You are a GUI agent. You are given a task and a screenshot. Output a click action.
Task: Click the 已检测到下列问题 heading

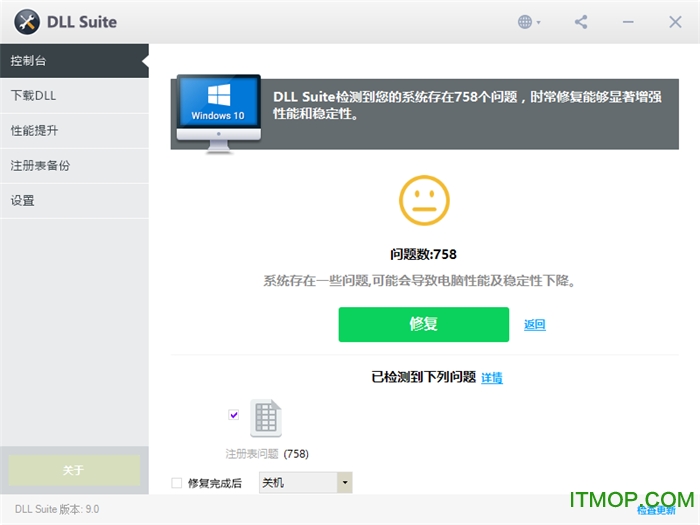(x=424, y=377)
